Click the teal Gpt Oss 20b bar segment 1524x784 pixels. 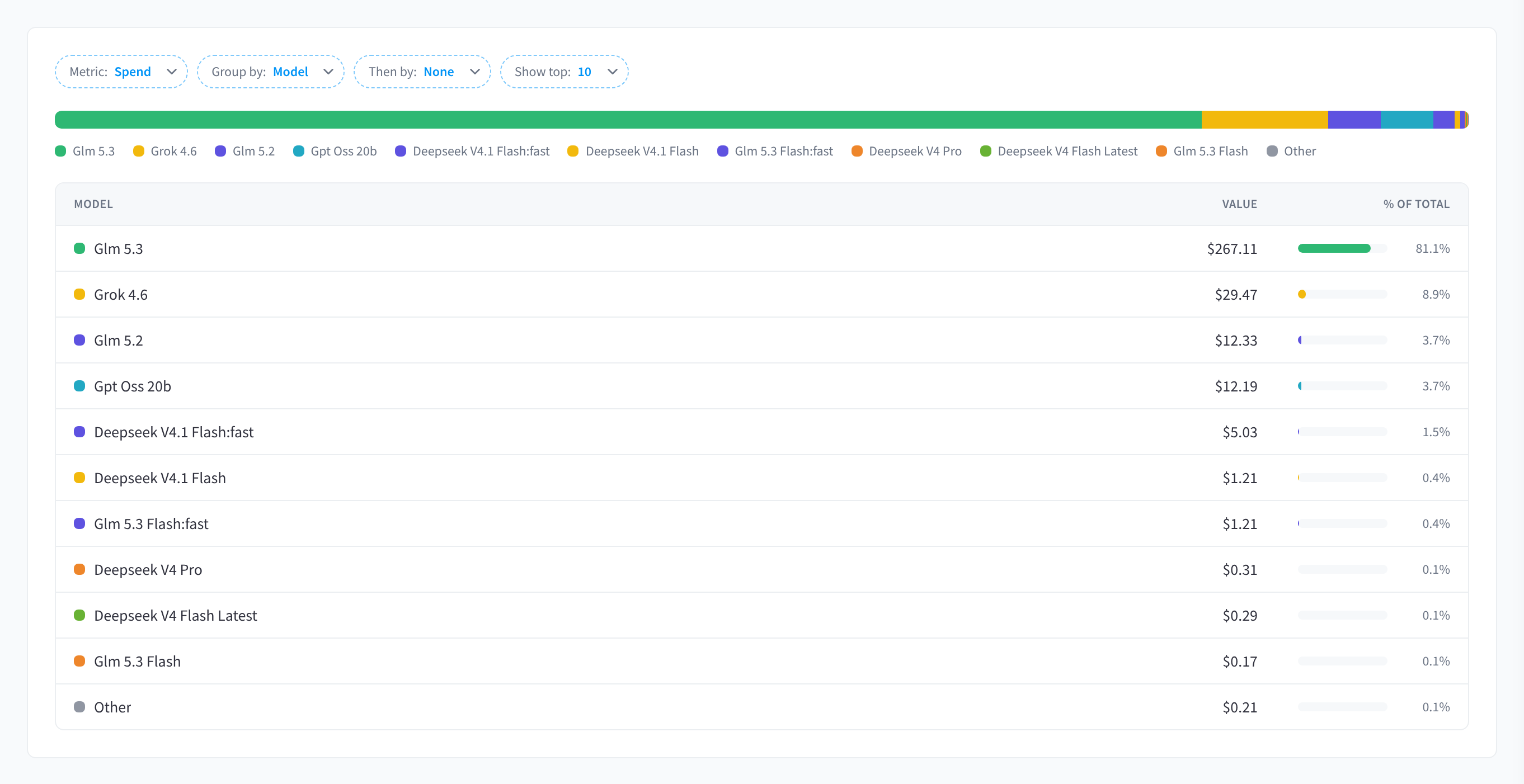[x=1407, y=120]
